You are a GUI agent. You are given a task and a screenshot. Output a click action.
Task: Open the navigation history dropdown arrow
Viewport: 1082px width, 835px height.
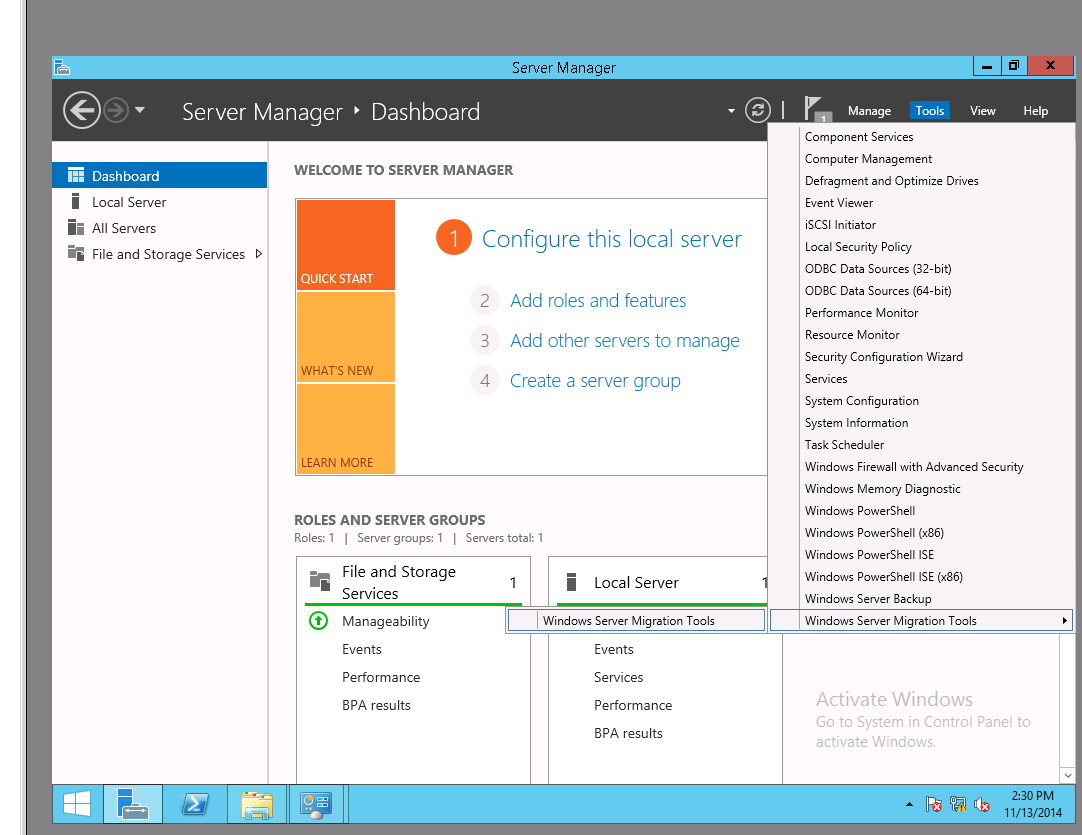pyautogui.click(x=139, y=110)
